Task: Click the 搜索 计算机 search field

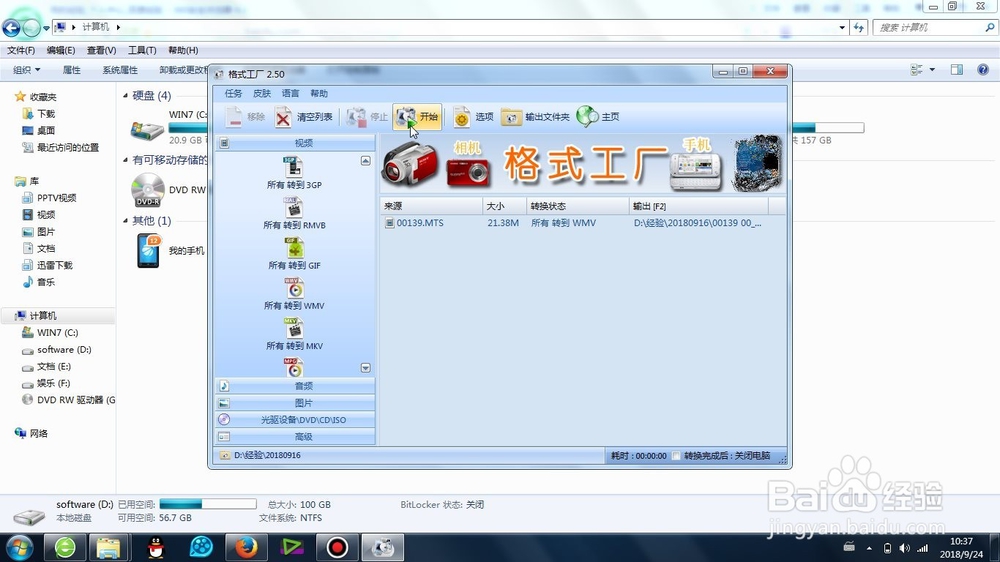Action: pos(934,27)
